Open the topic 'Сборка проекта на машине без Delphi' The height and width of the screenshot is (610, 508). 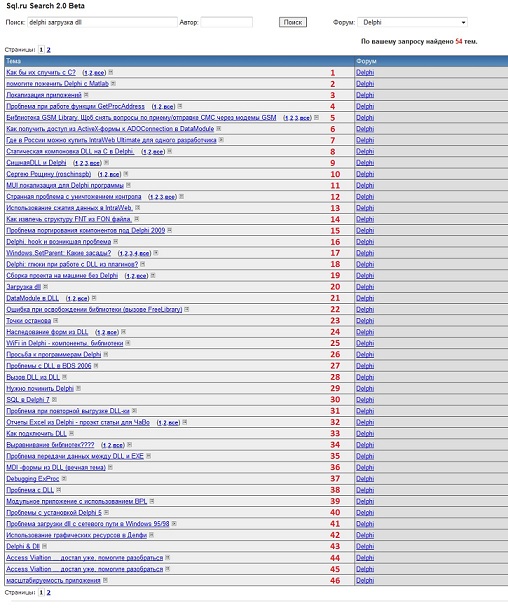pos(62,276)
